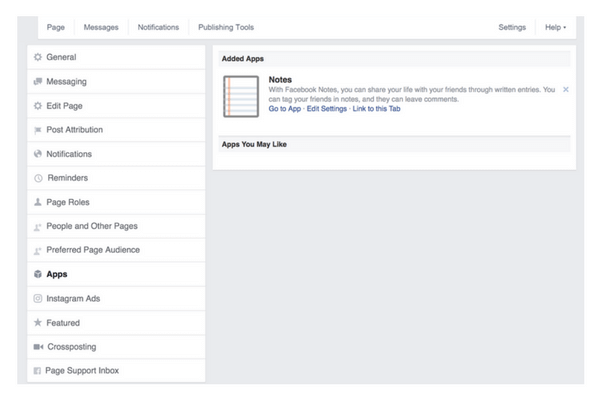Select the Apps sidebar entry
This screenshot has width=600, height=400.
[x=116, y=274]
